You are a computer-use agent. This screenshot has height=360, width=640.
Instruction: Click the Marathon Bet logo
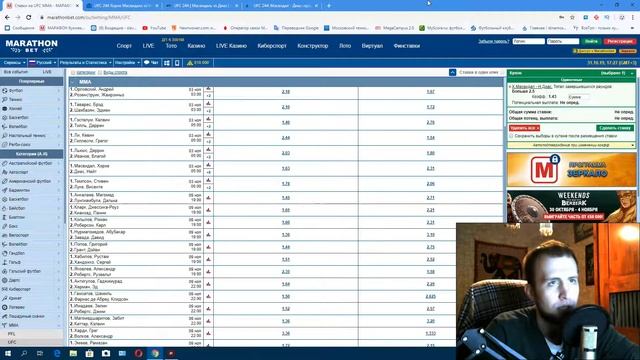31,46
